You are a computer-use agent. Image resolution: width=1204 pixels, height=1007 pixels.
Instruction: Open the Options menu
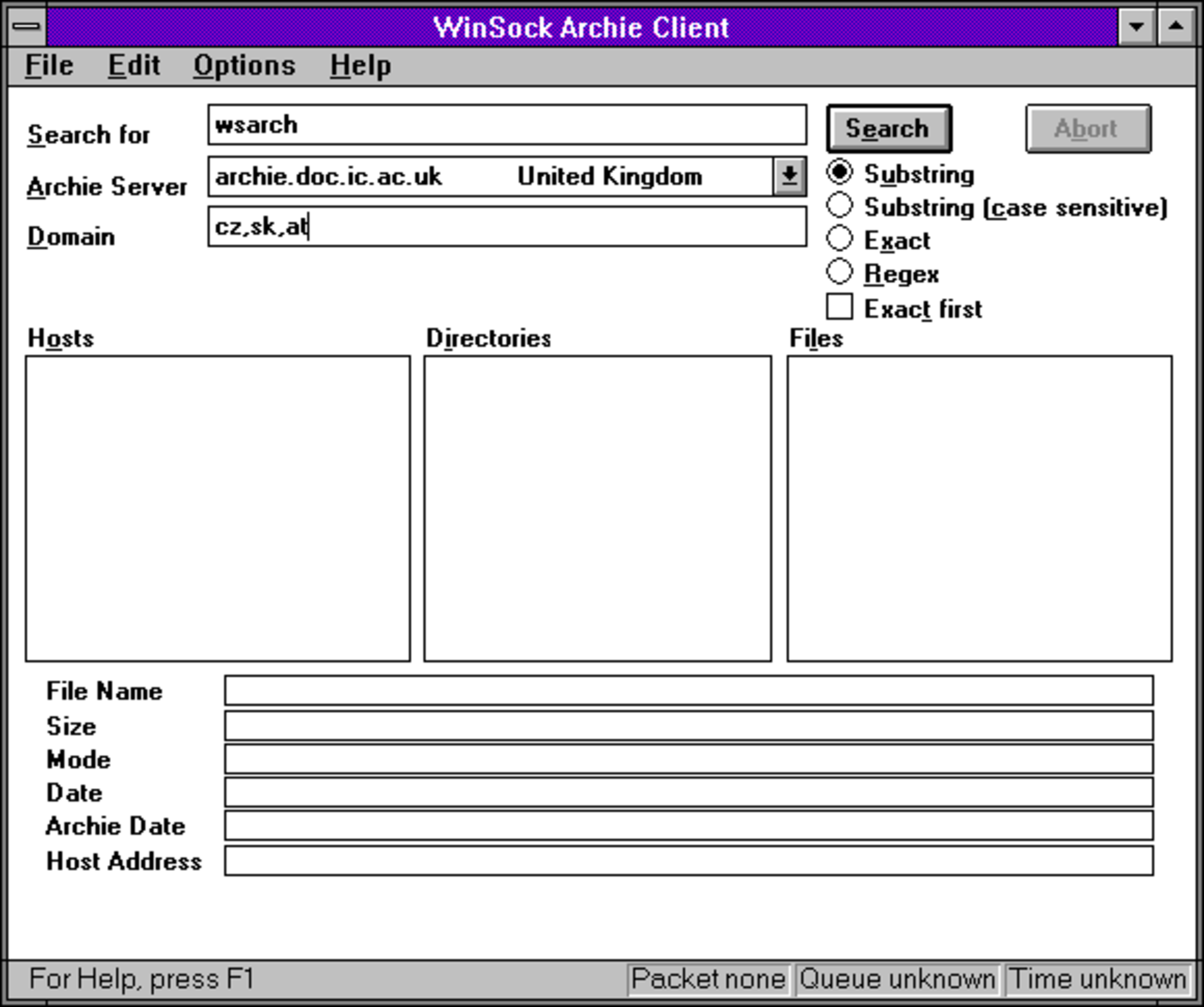(x=244, y=65)
